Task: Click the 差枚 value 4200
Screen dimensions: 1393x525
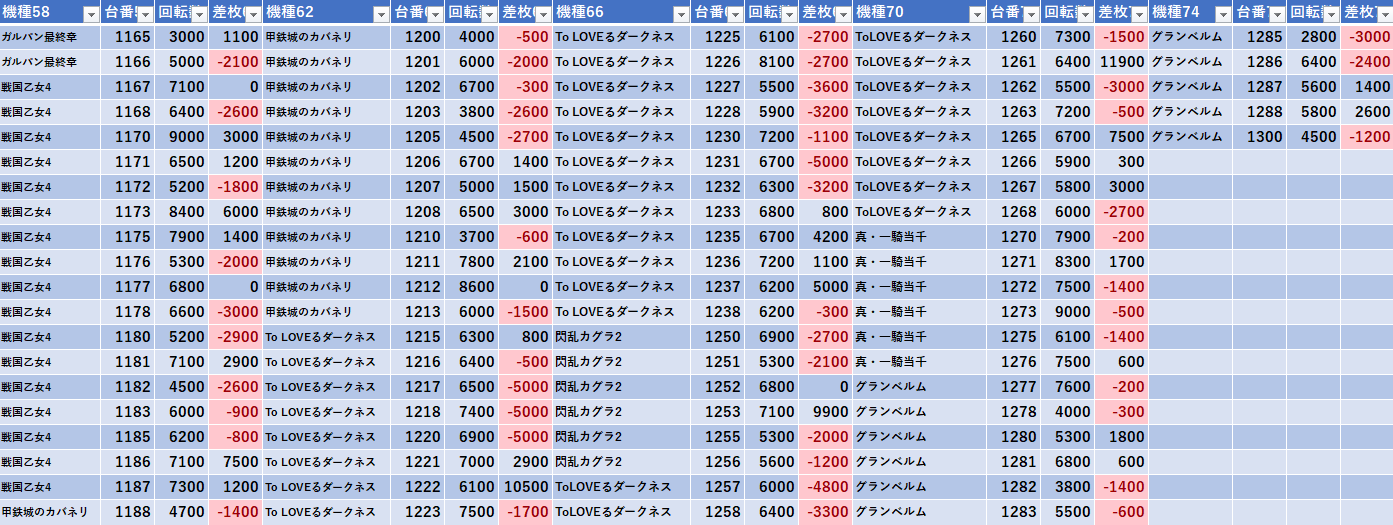Action: [x=825, y=237]
